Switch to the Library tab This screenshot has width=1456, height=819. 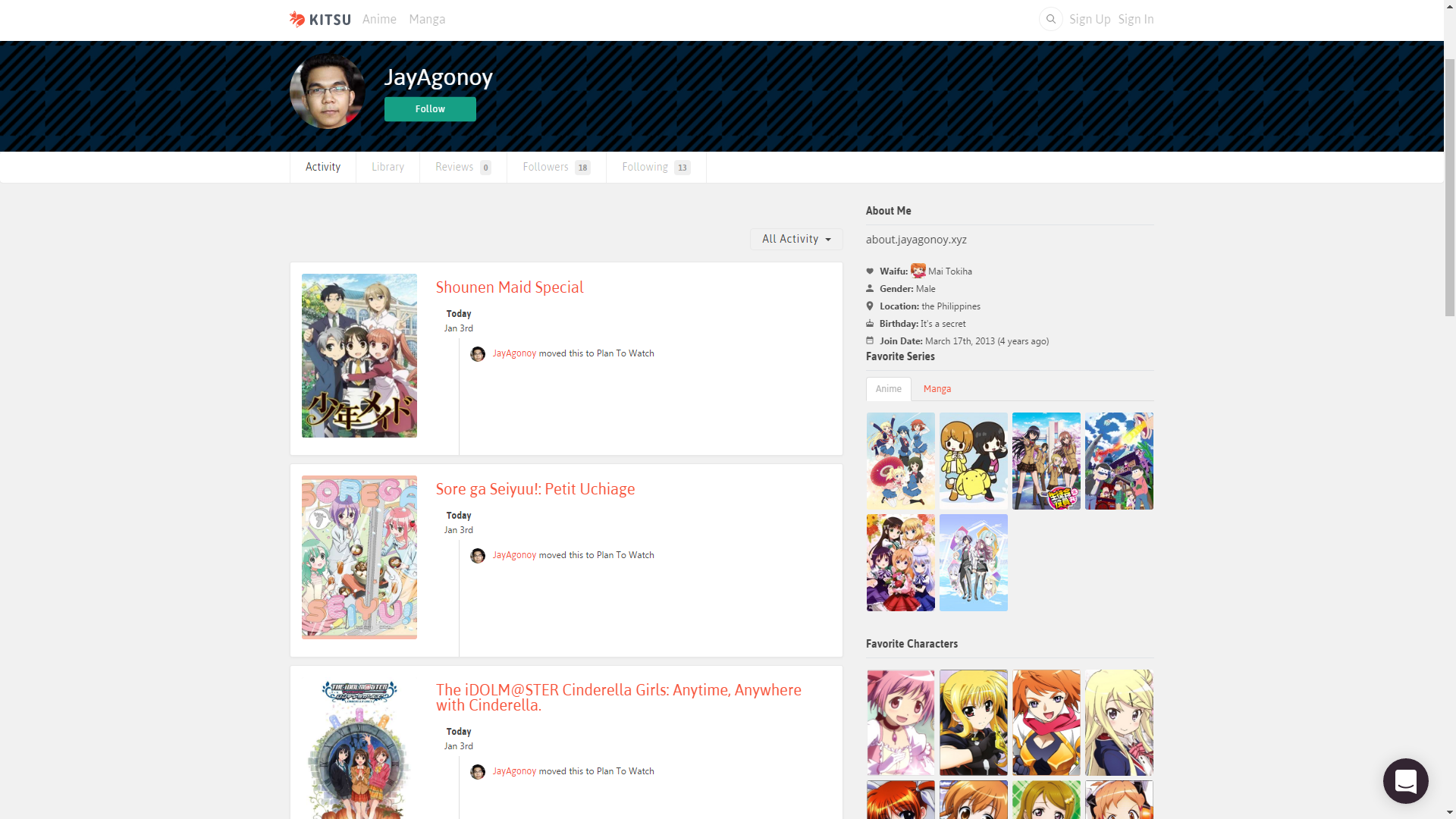(388, 167)
